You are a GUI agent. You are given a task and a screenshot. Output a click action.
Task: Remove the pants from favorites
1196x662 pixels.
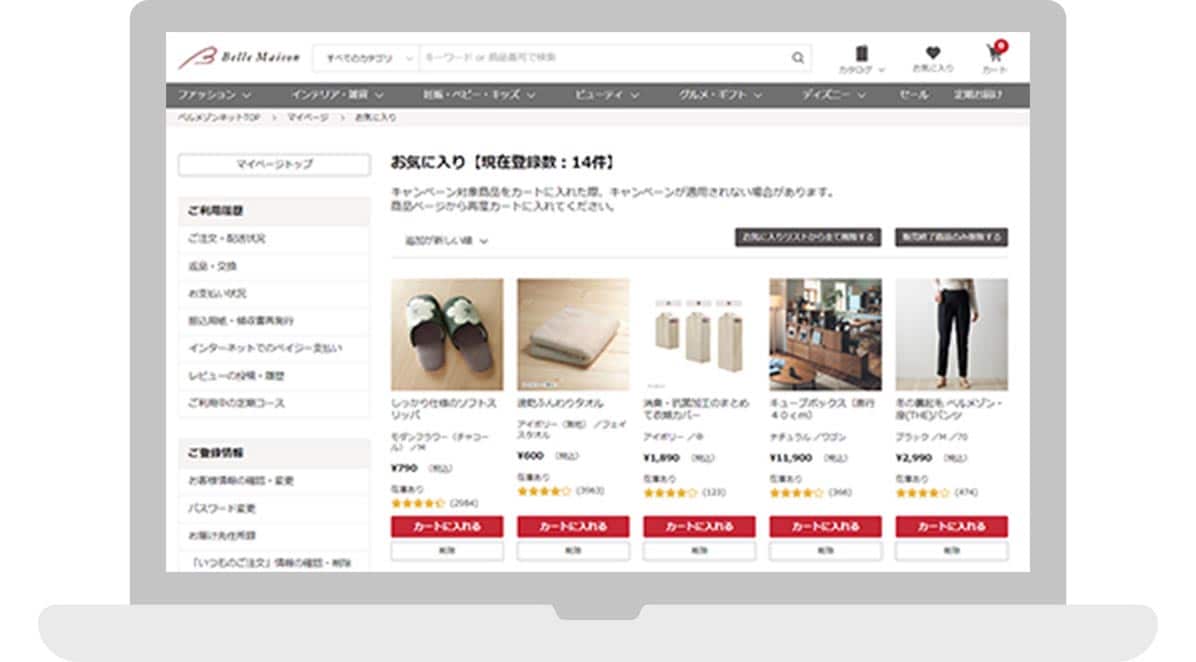click(951, 551)
